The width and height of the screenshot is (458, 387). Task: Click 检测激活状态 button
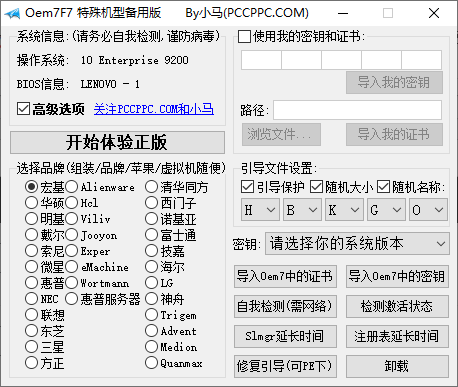point(397,306)
